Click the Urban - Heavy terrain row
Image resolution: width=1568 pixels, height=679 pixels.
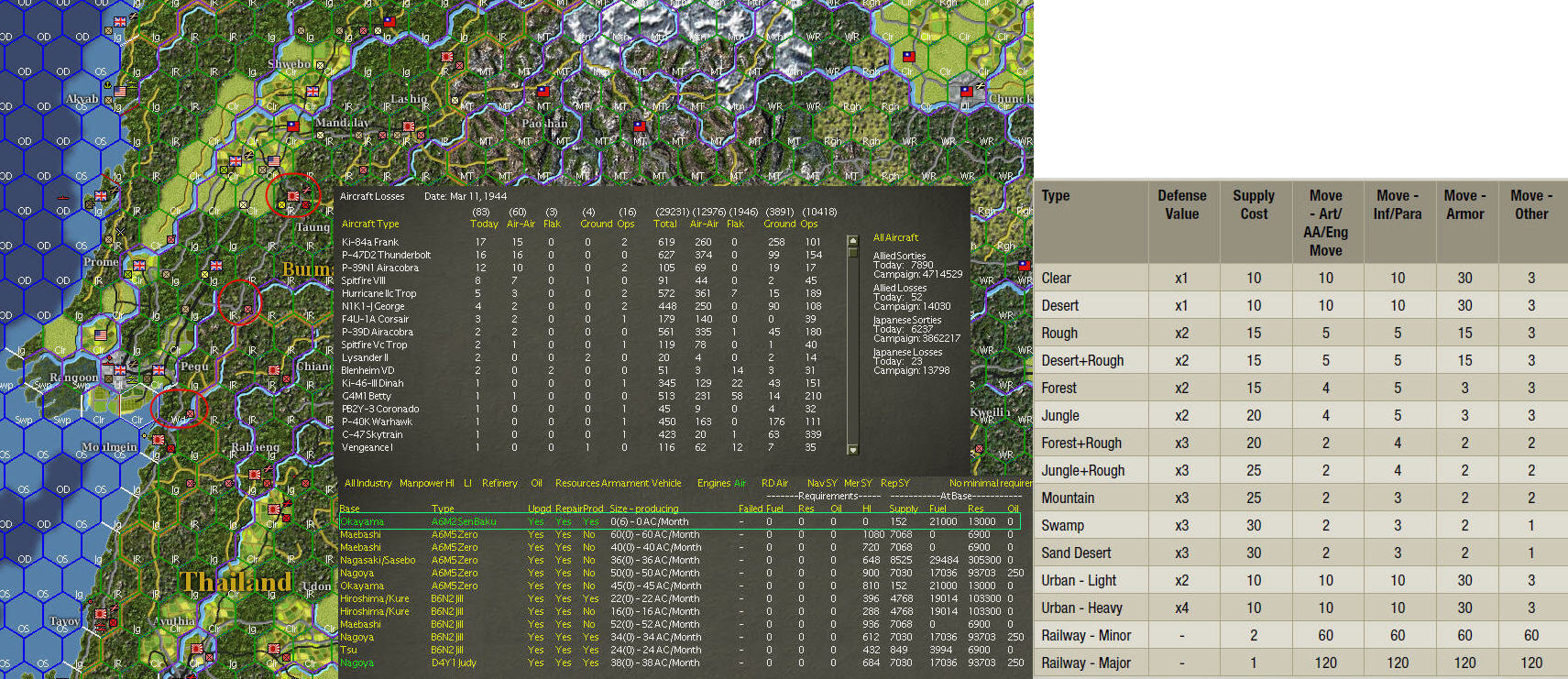pos(1300,608)
